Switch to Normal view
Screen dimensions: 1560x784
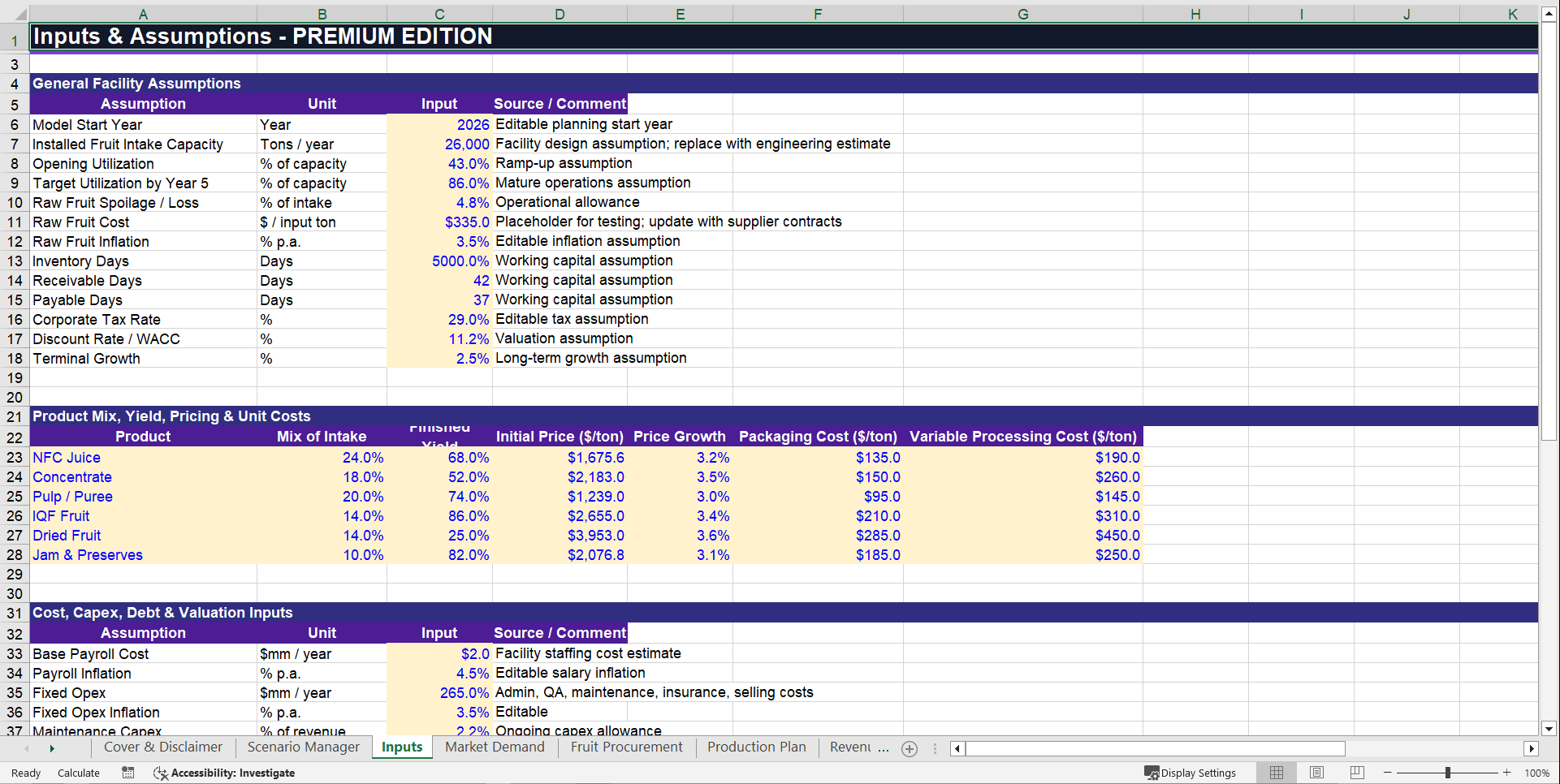point(1277,773)
